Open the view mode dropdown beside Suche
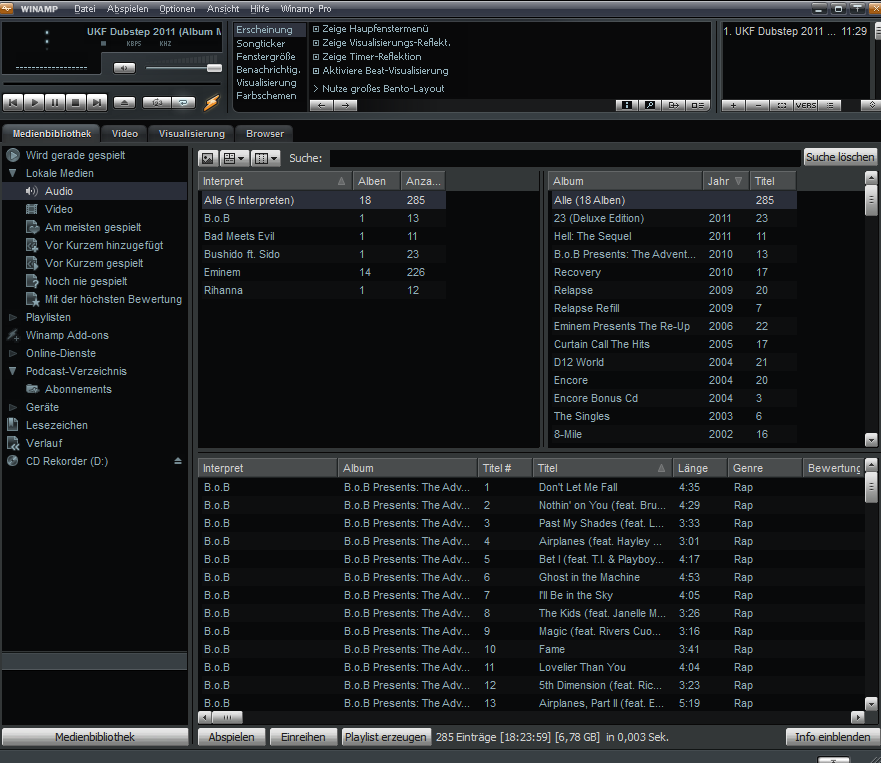The height and width of the screenshot is (763, 881). pos(234,158)
